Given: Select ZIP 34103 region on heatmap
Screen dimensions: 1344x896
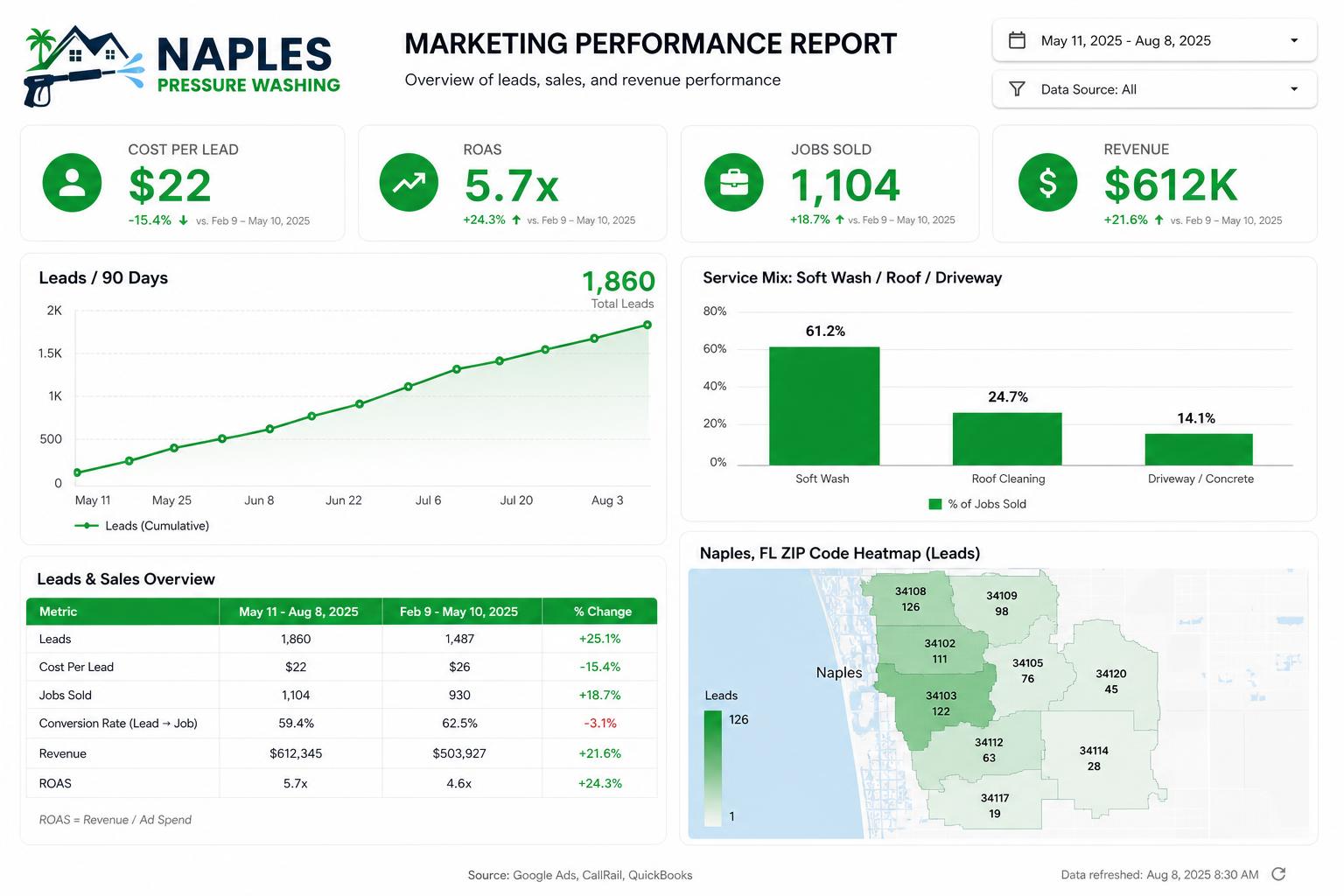Looking at the screenshot, I should point(941,704).
